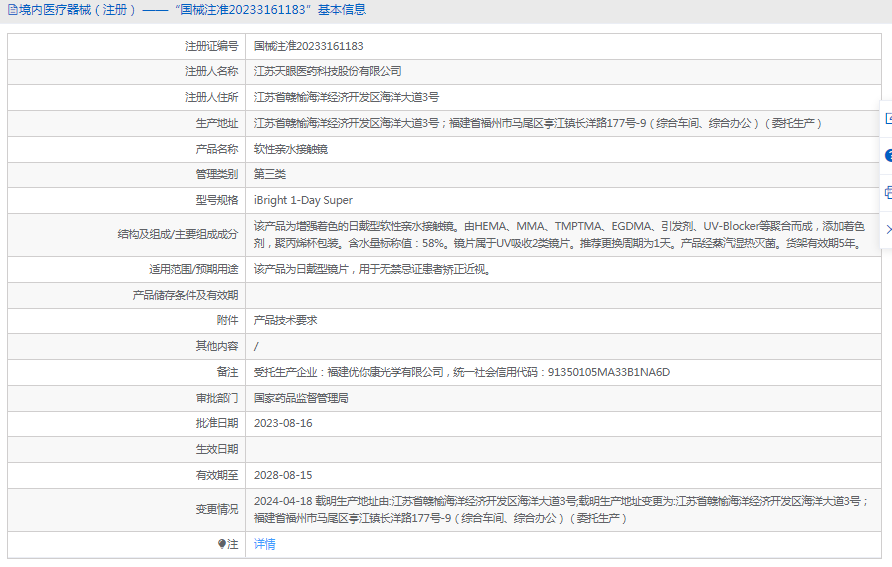Click the 结构及组成/主要组成成分 row label
Viewport: 892px width, 567px height.
click(x=178, y=234)
